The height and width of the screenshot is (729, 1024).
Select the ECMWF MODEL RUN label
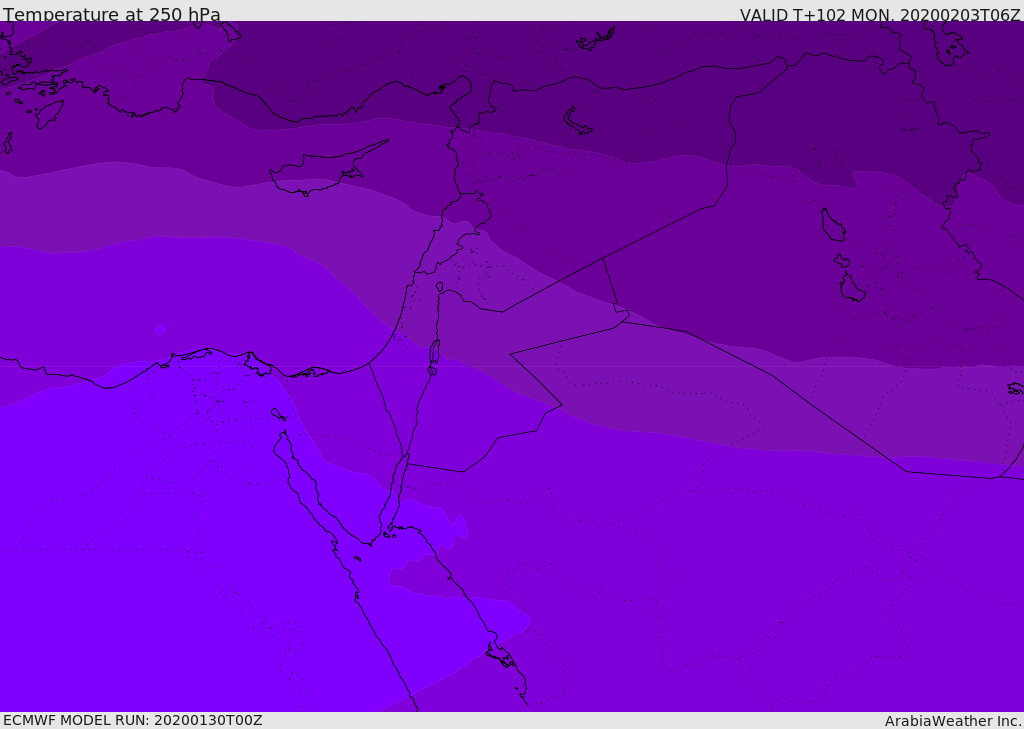132,720
